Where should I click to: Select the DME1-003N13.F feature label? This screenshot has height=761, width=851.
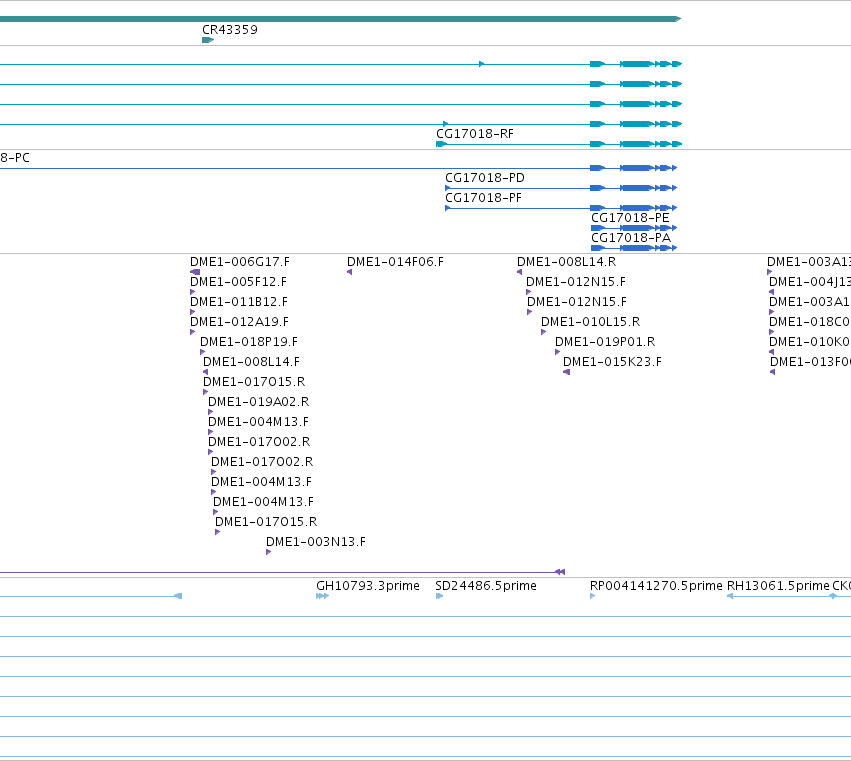pyautogui.click(x=316, y=542)
